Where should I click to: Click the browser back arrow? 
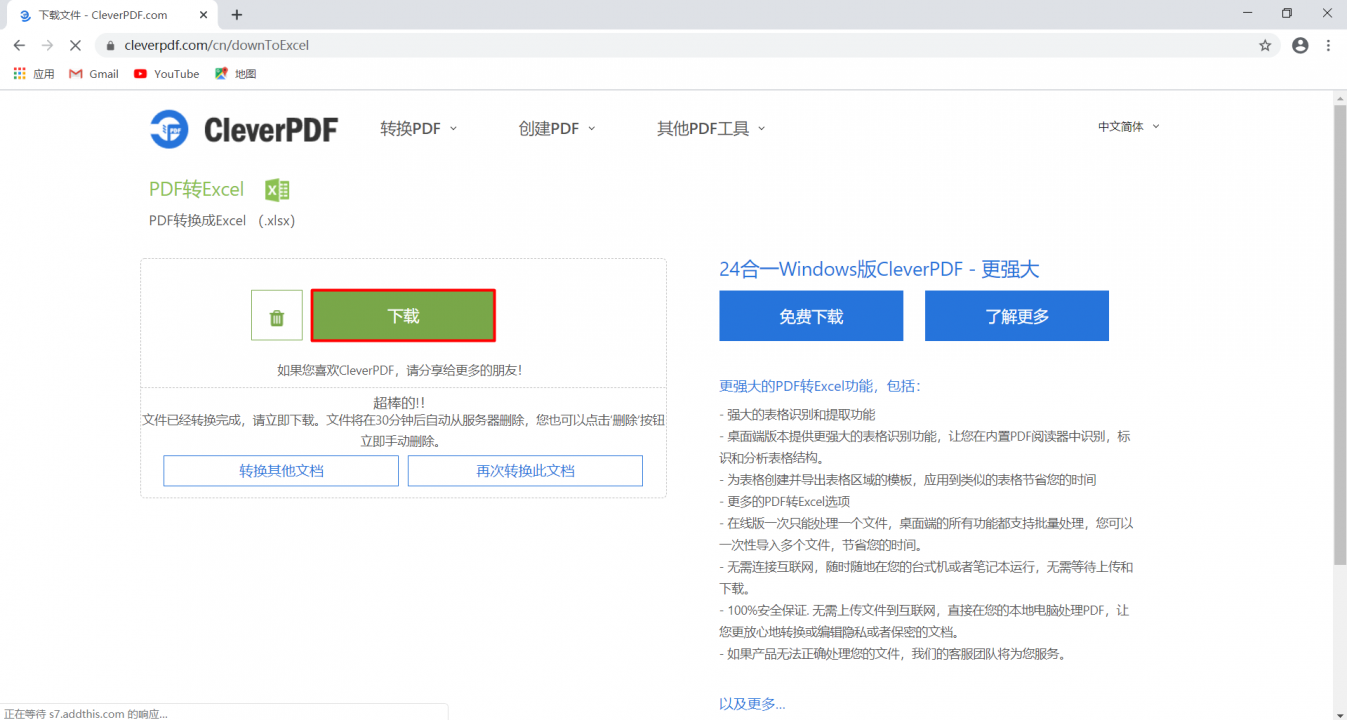tap(19, 45)
